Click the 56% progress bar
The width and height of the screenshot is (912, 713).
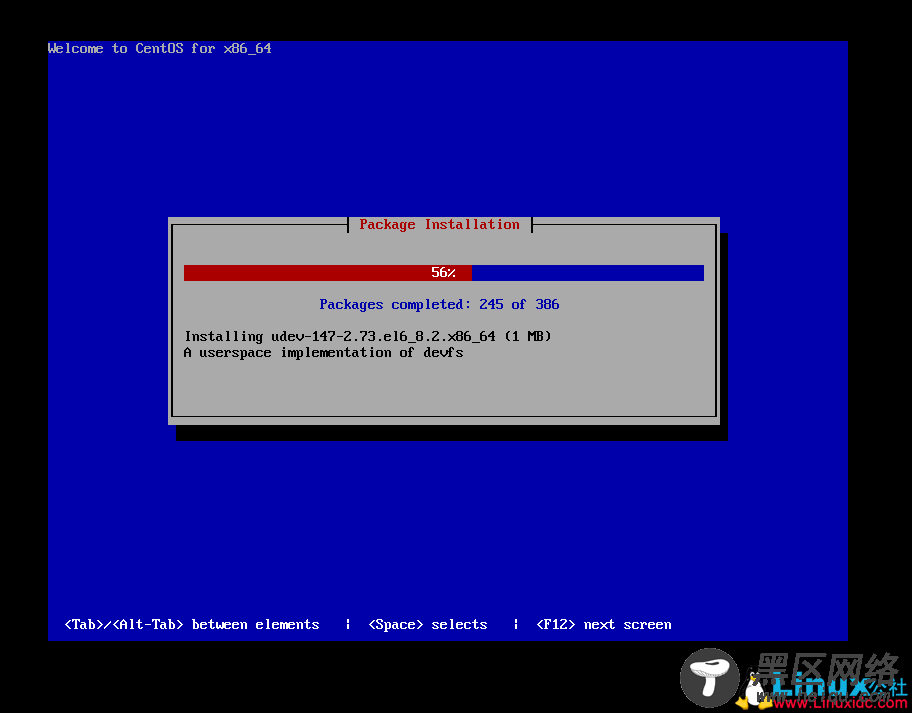444,273
